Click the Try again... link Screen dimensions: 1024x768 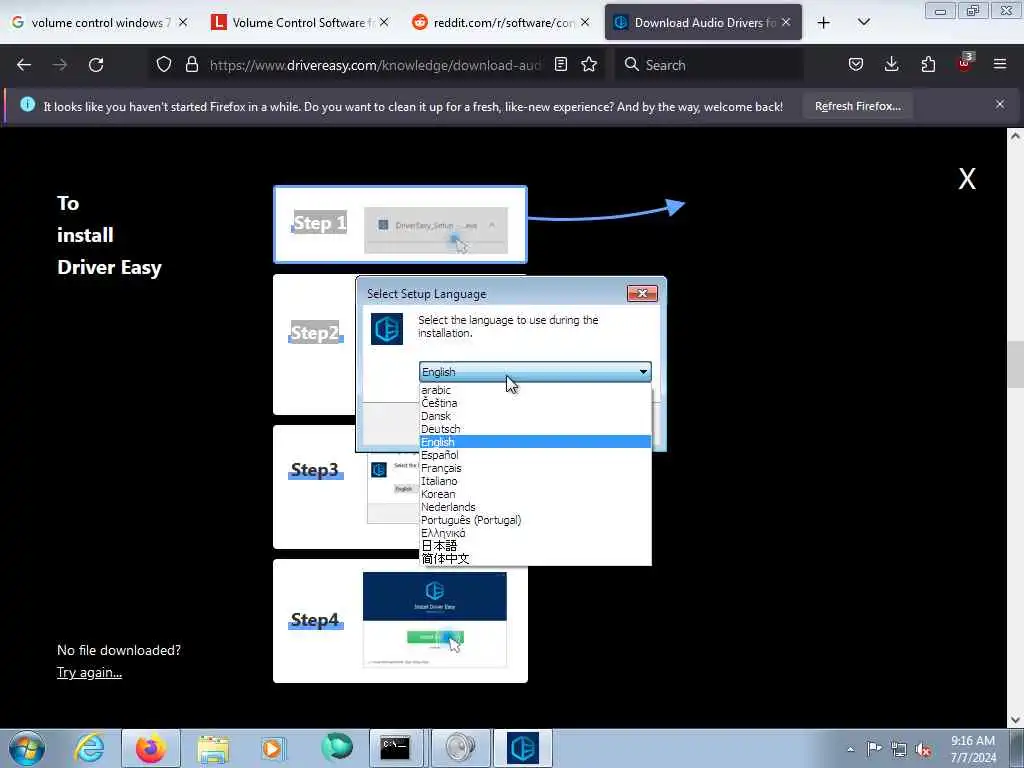tap(89, 673)
